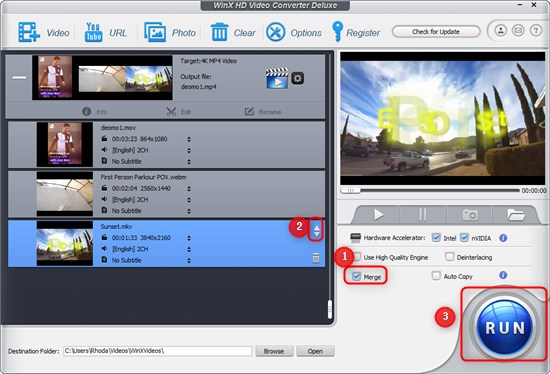Screen dimensions: 550x374
Task: Open the snapshot folder icon
Action: (515, 214)
